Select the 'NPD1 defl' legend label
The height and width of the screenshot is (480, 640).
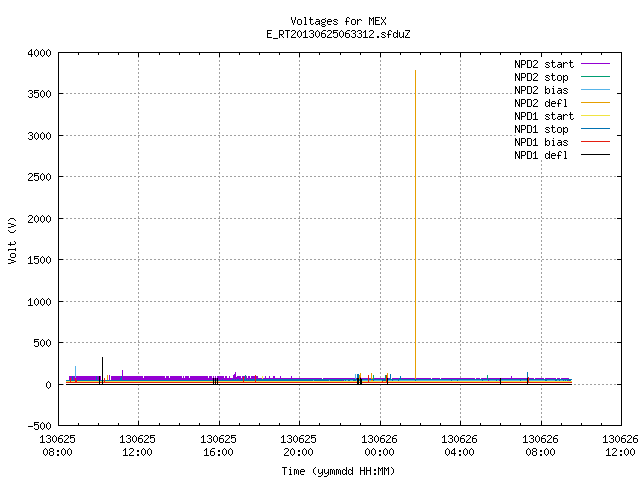[541, 156]
